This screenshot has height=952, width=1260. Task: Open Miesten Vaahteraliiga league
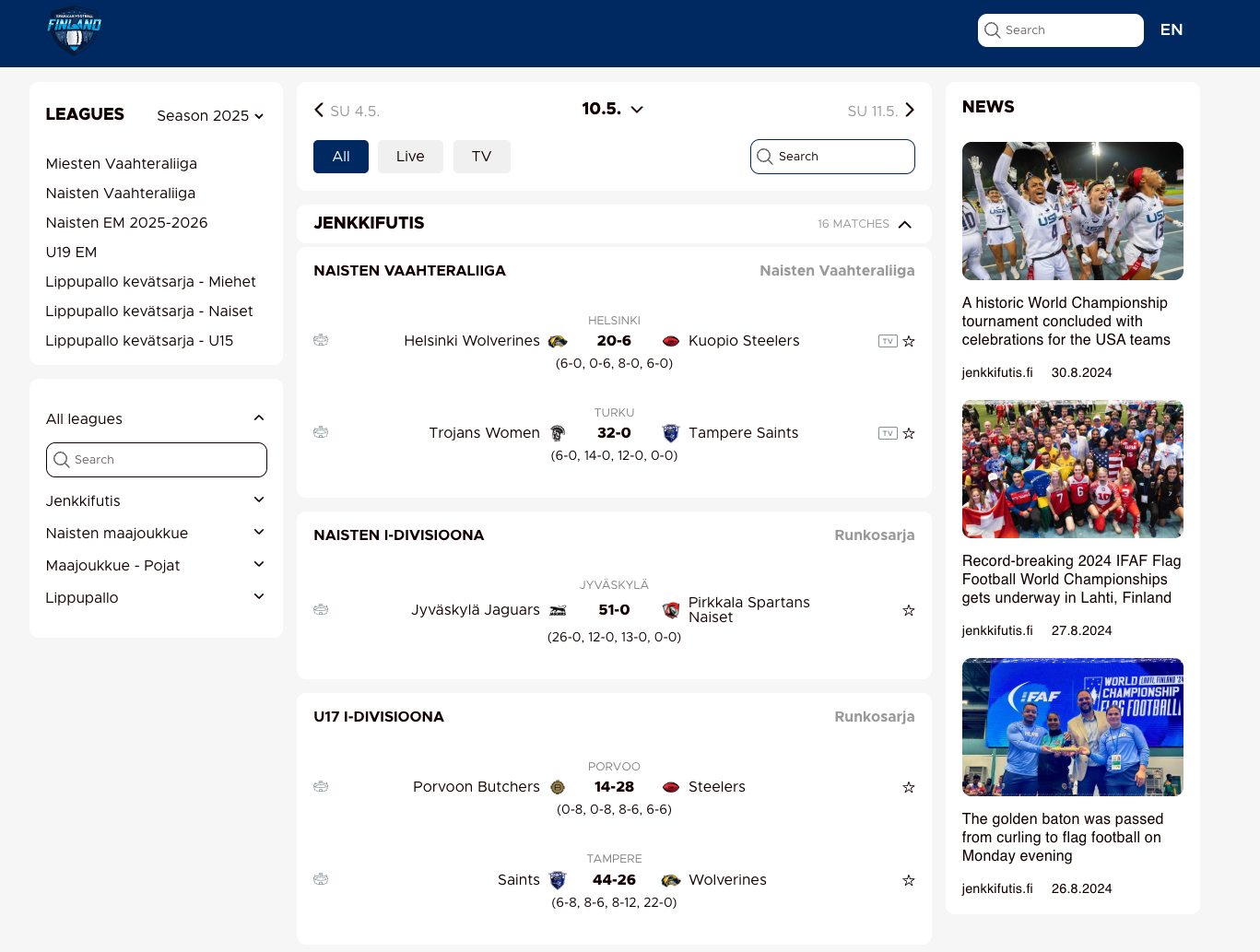pos(122,164)
